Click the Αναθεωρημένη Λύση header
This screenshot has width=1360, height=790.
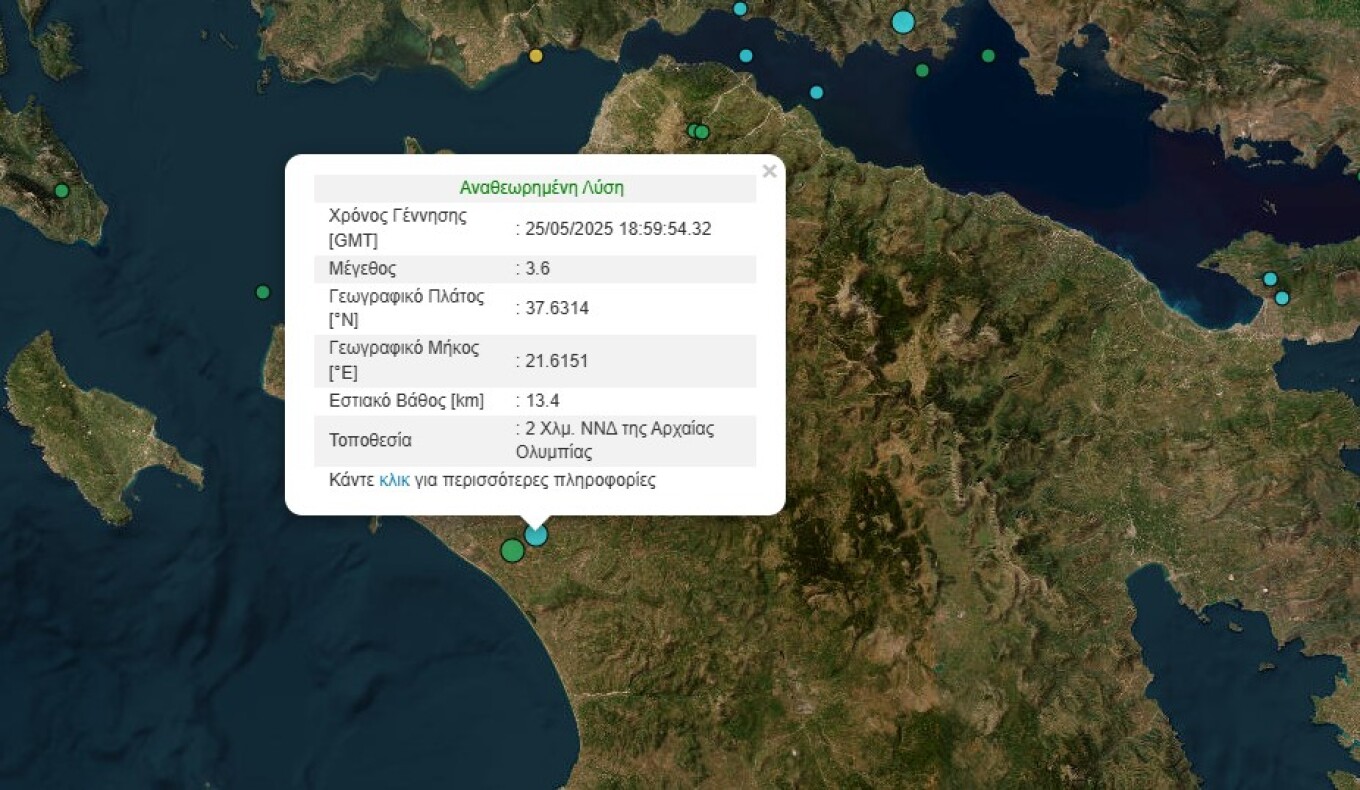coord(541,187)
